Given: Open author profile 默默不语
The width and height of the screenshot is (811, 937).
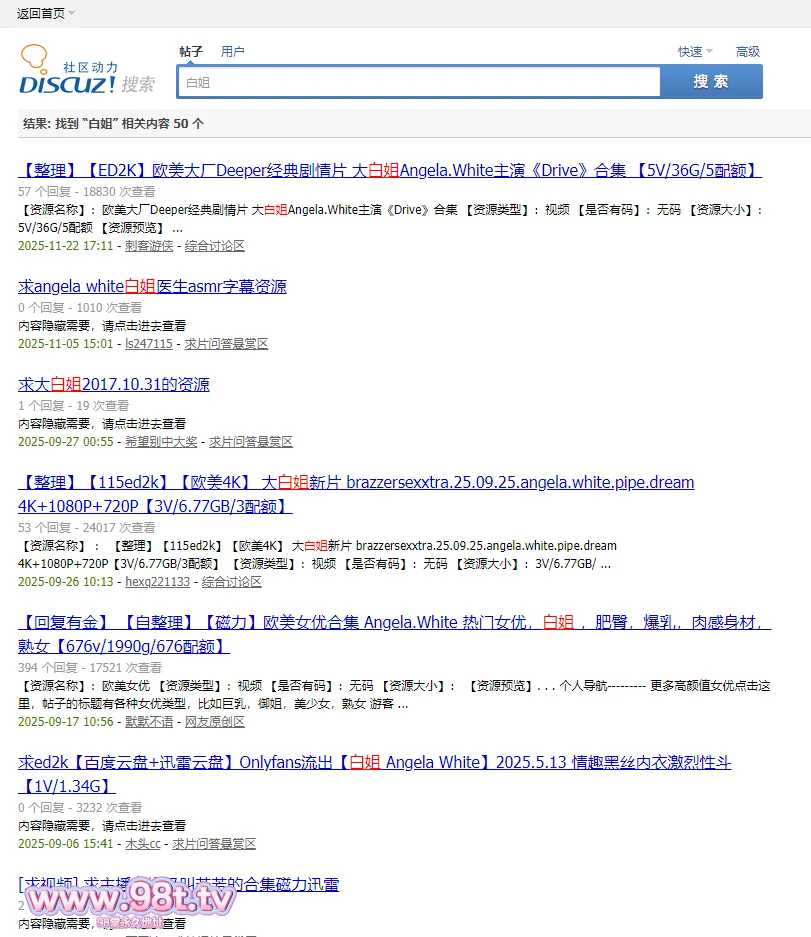Looking at the screenshot, I should (x=148, y=722).
